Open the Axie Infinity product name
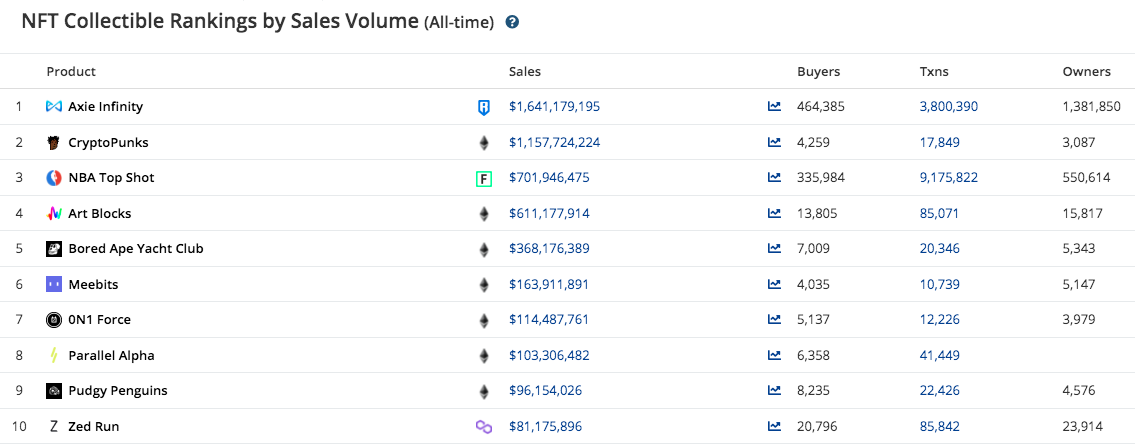 pyautogui.click(x=106, y=106)
